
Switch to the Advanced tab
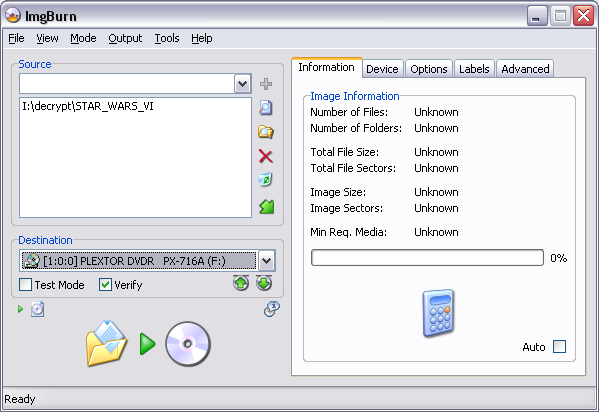[x=525, y=69]
